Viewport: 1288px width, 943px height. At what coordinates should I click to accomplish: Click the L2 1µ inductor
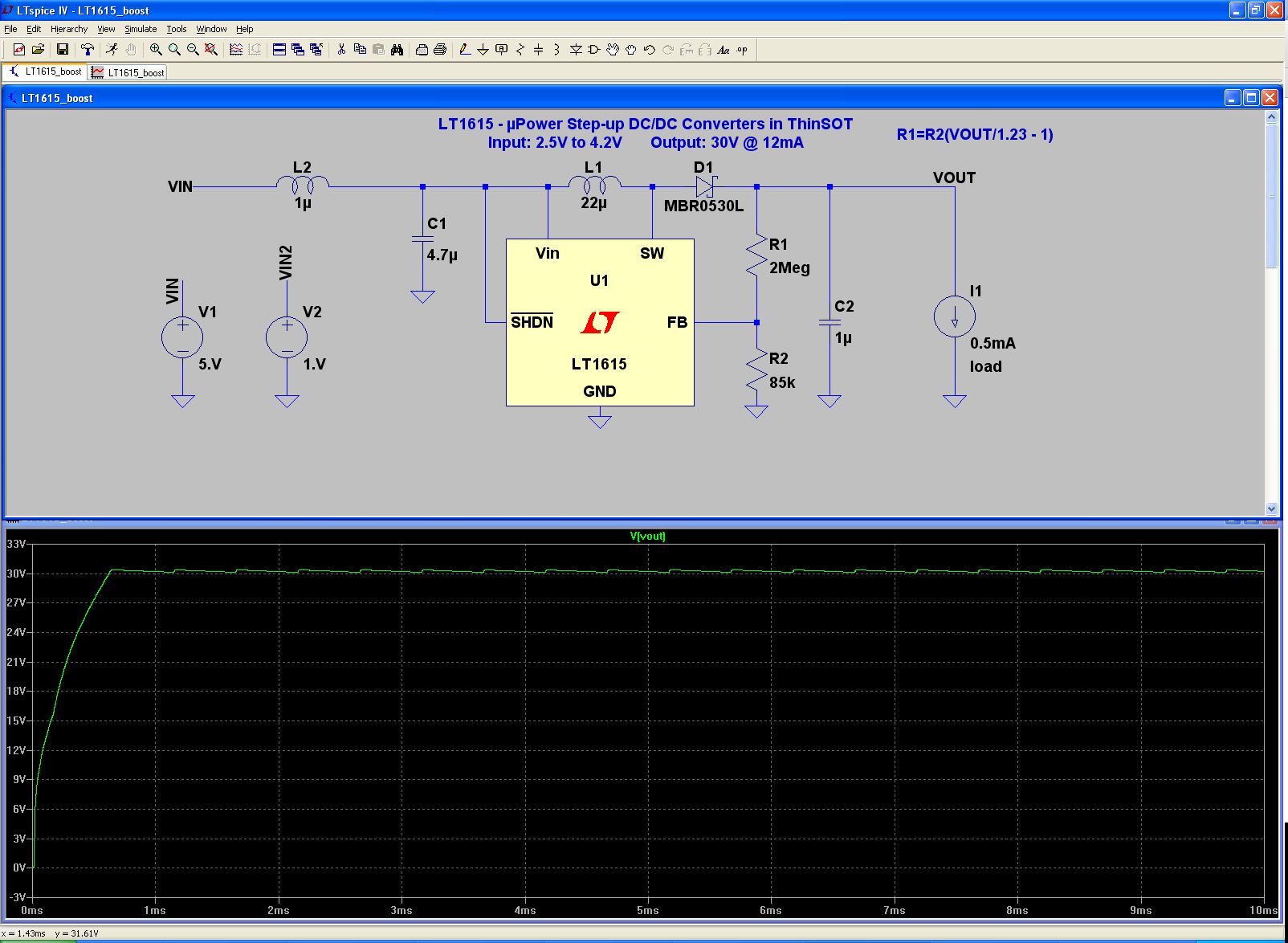point(303,184)
